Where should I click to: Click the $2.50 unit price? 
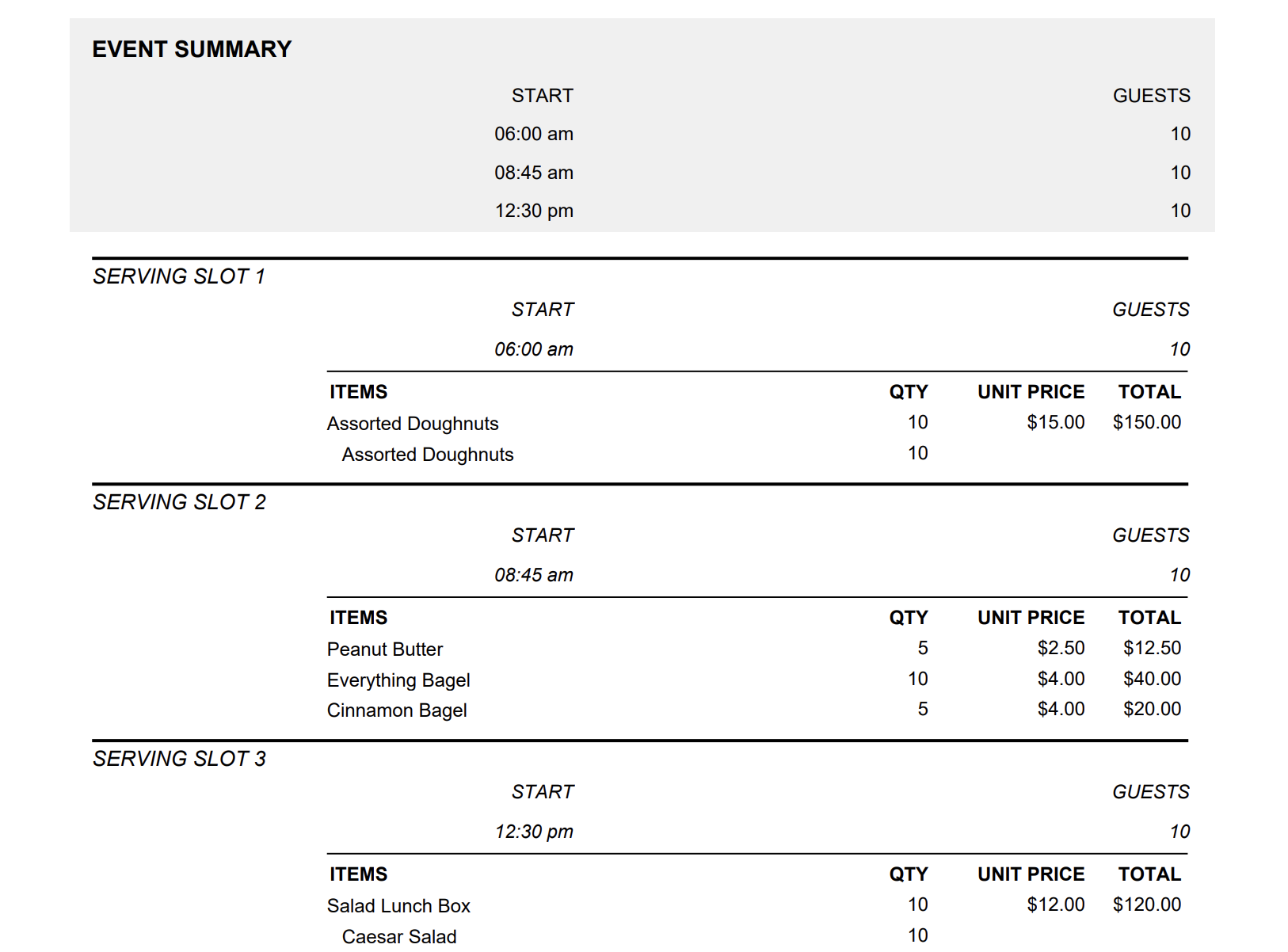[x=1061, y=648]
